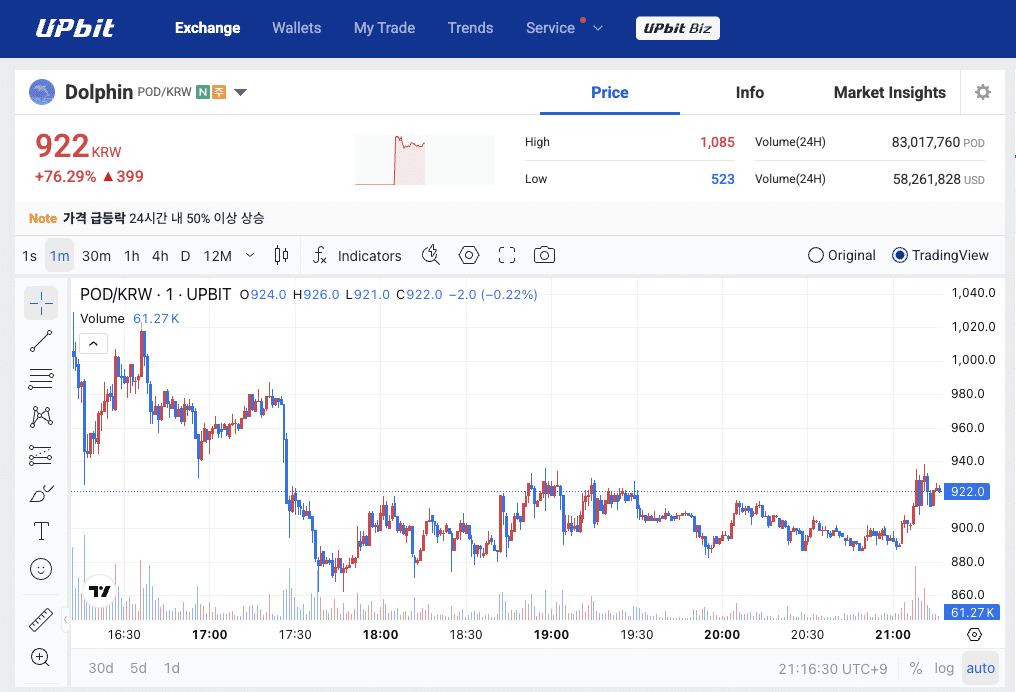This screenshot has width=1016, height=692.
Task: Expand more chart interval options
Action: coord(250,255)
